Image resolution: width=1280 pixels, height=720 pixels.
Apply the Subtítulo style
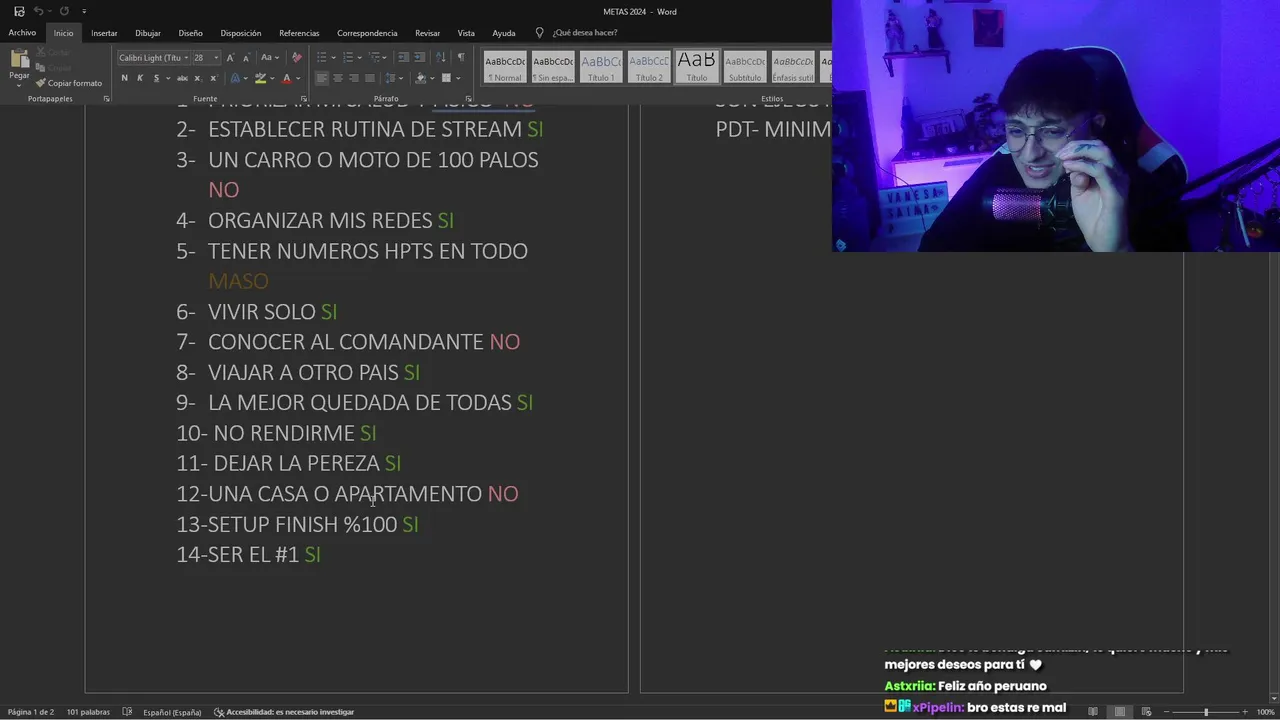point(745,67)
